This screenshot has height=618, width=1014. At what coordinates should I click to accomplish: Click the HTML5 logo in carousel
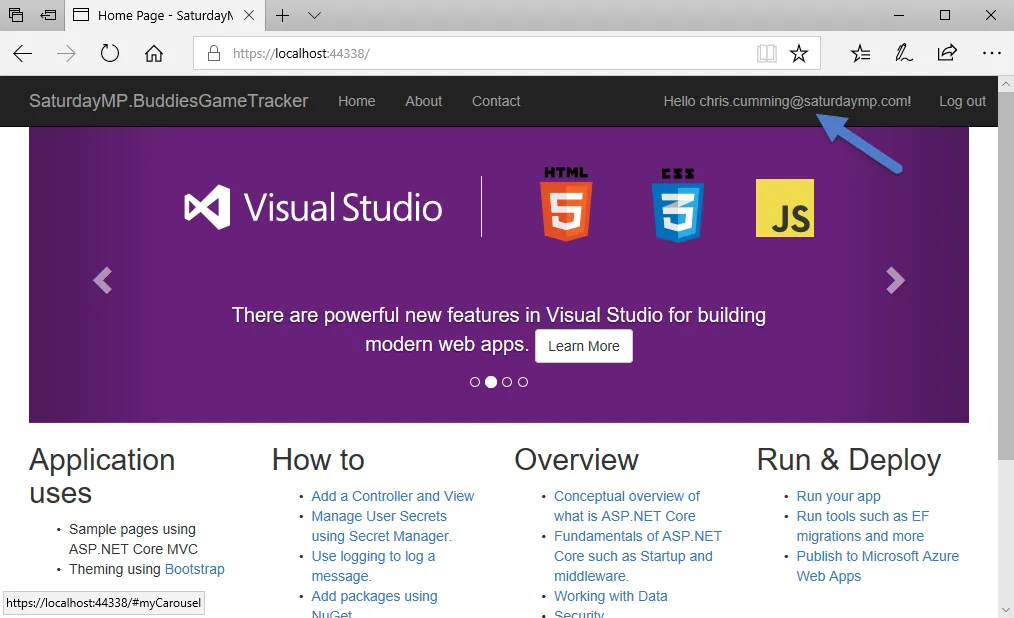tap(566, 204)
